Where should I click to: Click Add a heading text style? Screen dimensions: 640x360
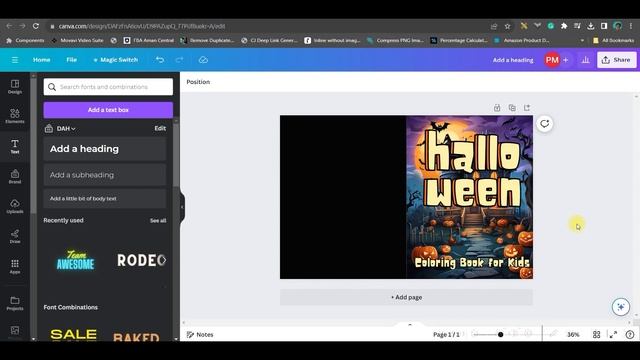coord(105,149)
